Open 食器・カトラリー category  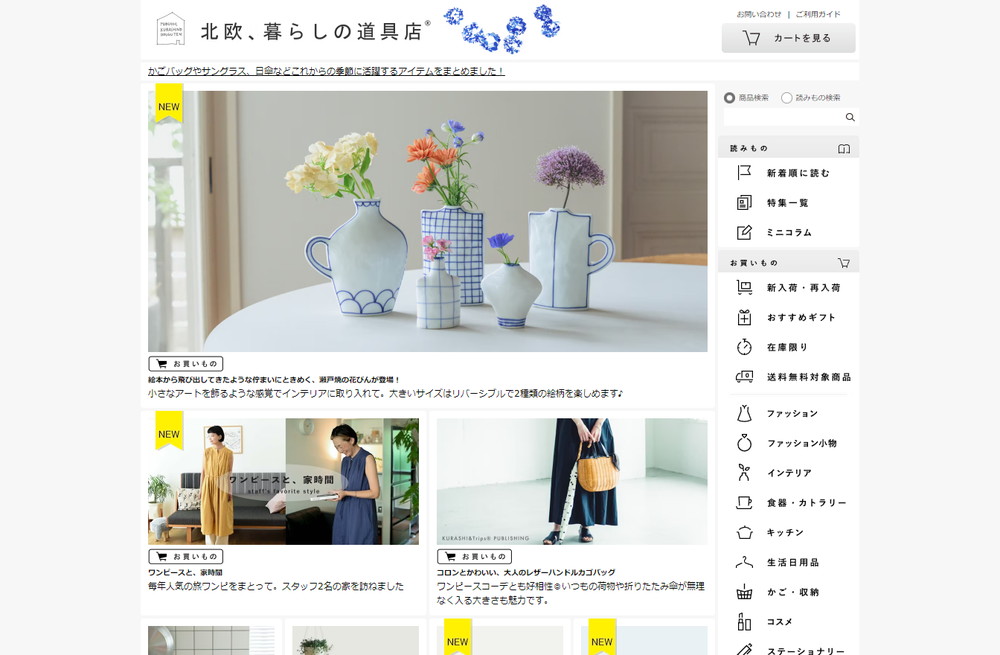click(x=807, y=503)
